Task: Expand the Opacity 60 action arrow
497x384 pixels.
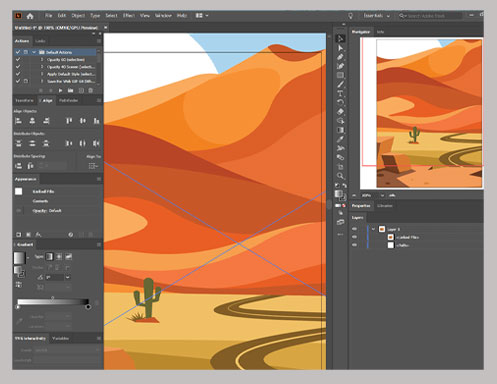Action: pyautogui.click(x=42, y=59)
